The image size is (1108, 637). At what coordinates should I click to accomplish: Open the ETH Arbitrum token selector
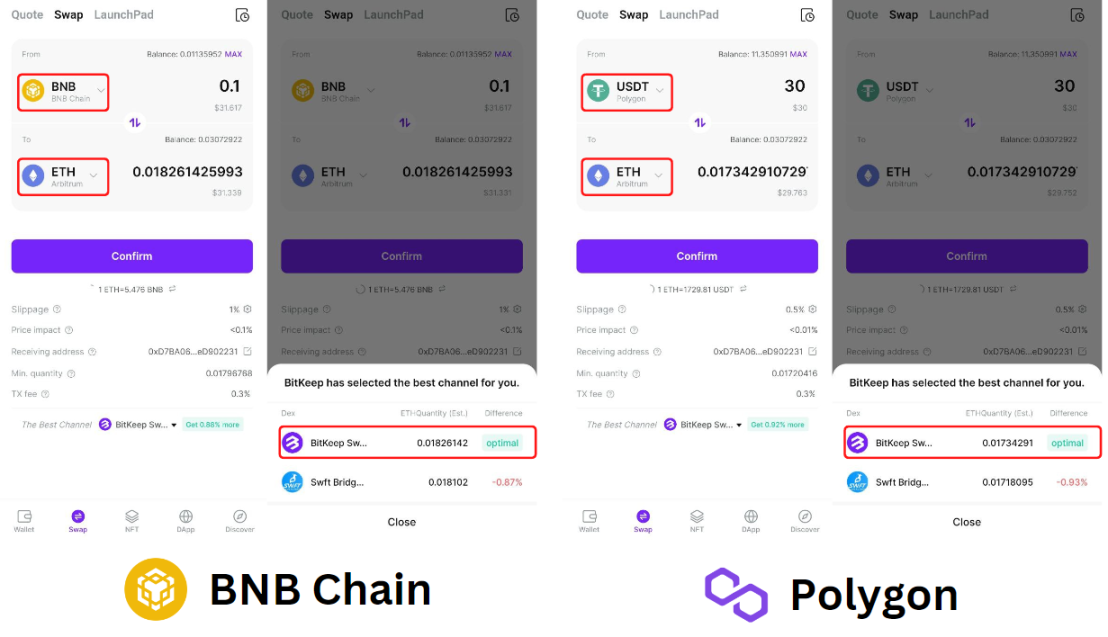[x=62, y=176]
